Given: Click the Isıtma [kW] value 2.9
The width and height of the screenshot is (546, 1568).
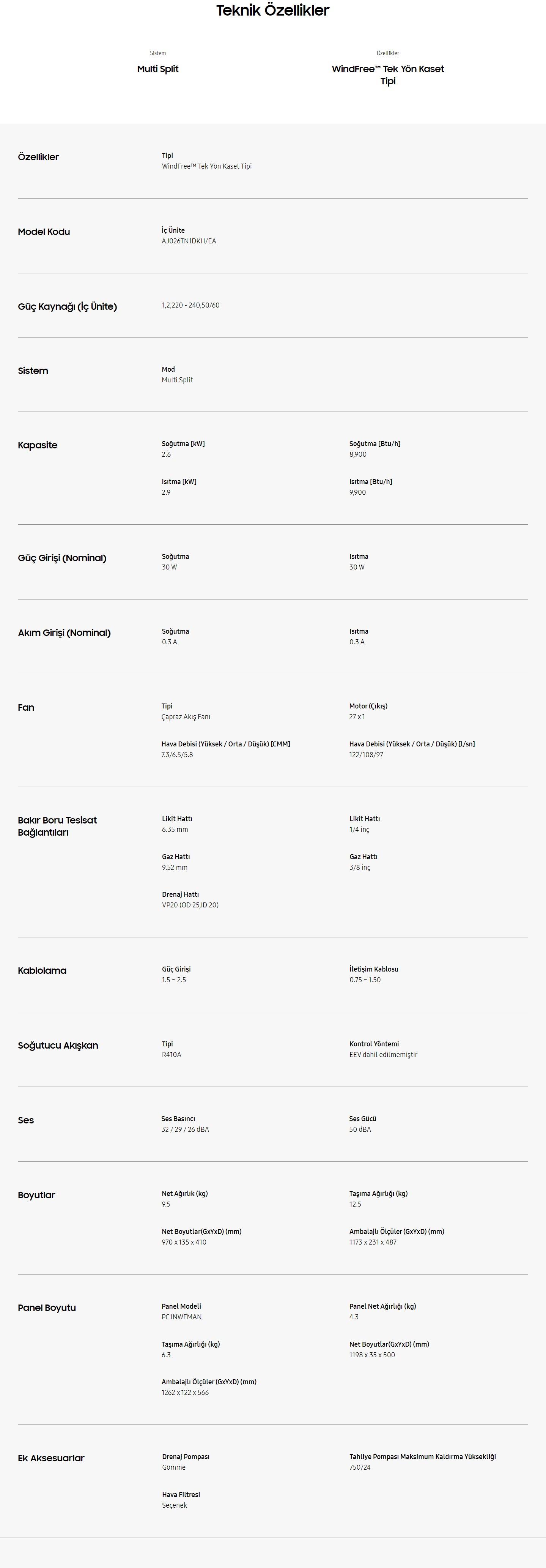Looking at the screenshot, I should point(166,492).
